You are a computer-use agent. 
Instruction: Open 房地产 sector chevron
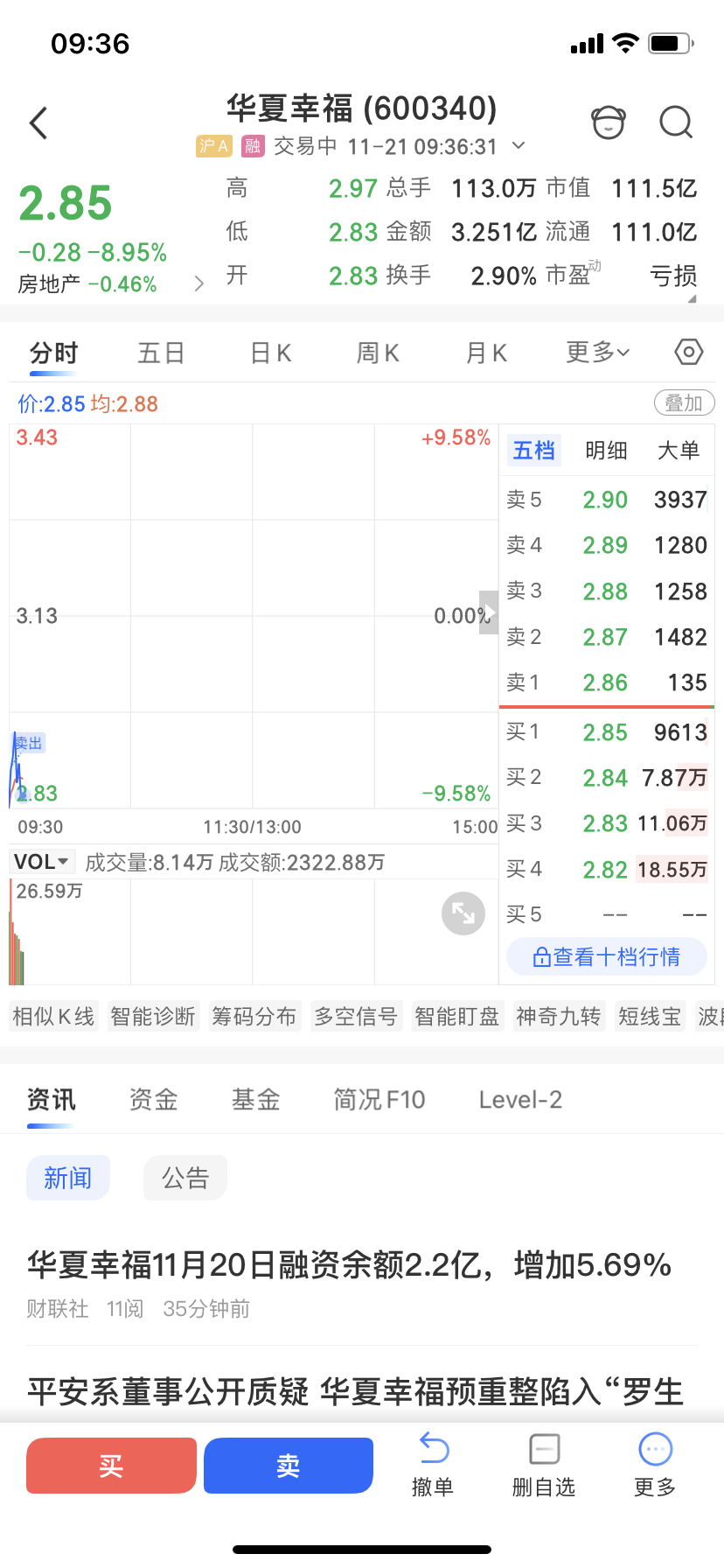pyautogui.click(x=199, y=283)
